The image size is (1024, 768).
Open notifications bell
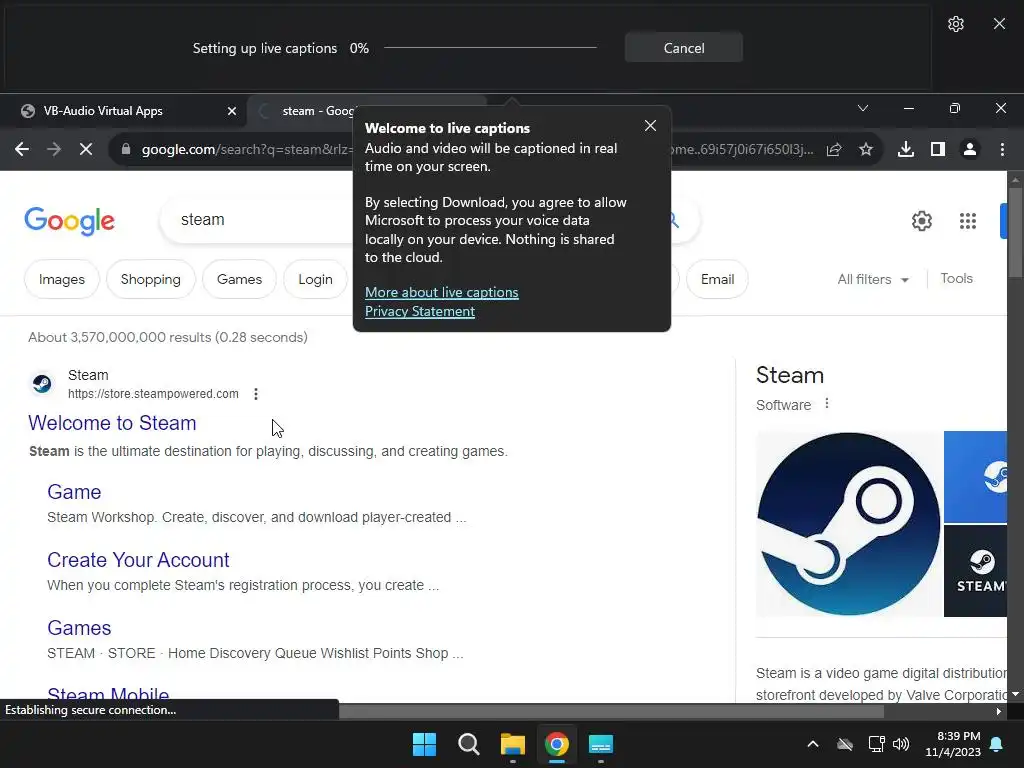[x=997, y=744]
